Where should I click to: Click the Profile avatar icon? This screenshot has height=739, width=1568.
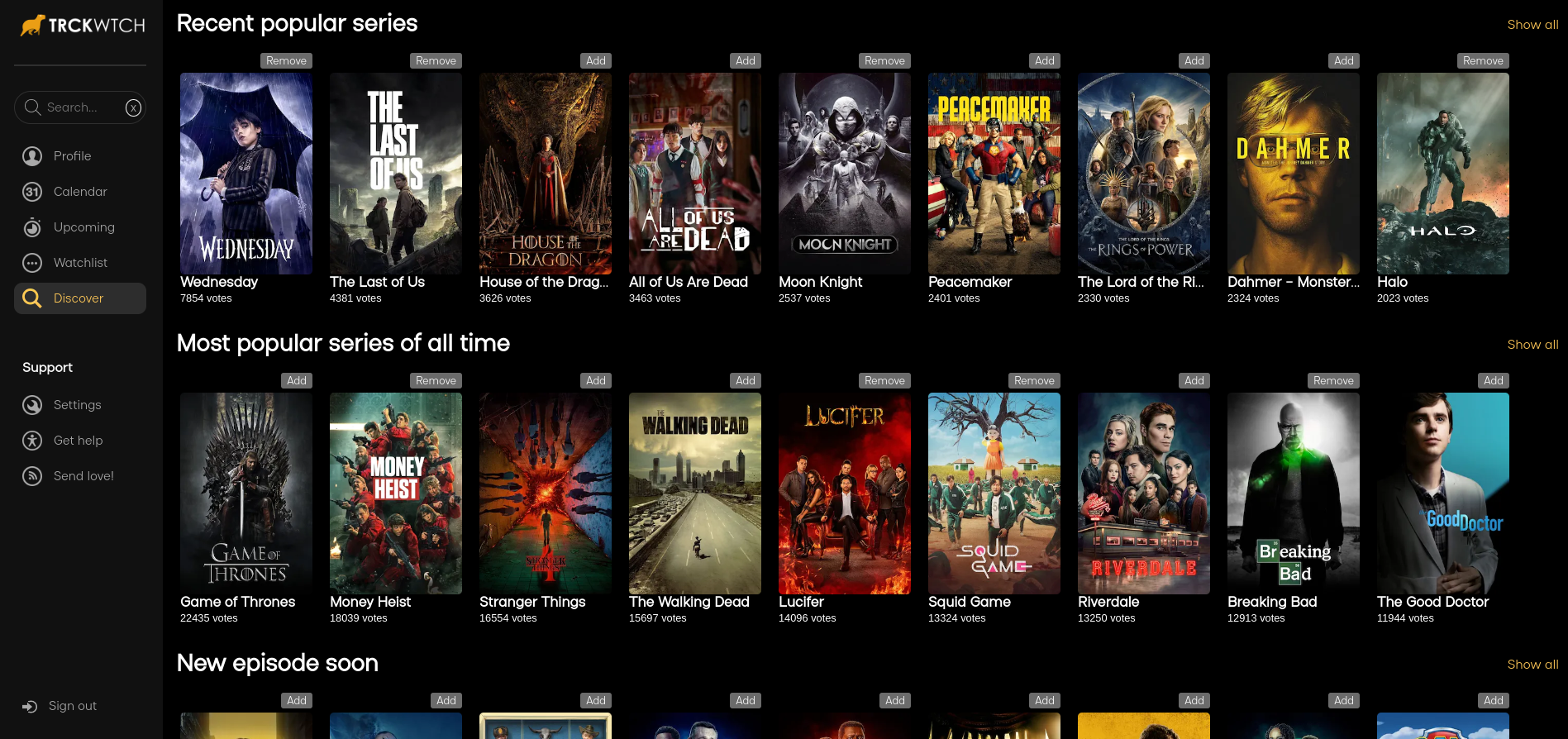[x=32, y=156]
